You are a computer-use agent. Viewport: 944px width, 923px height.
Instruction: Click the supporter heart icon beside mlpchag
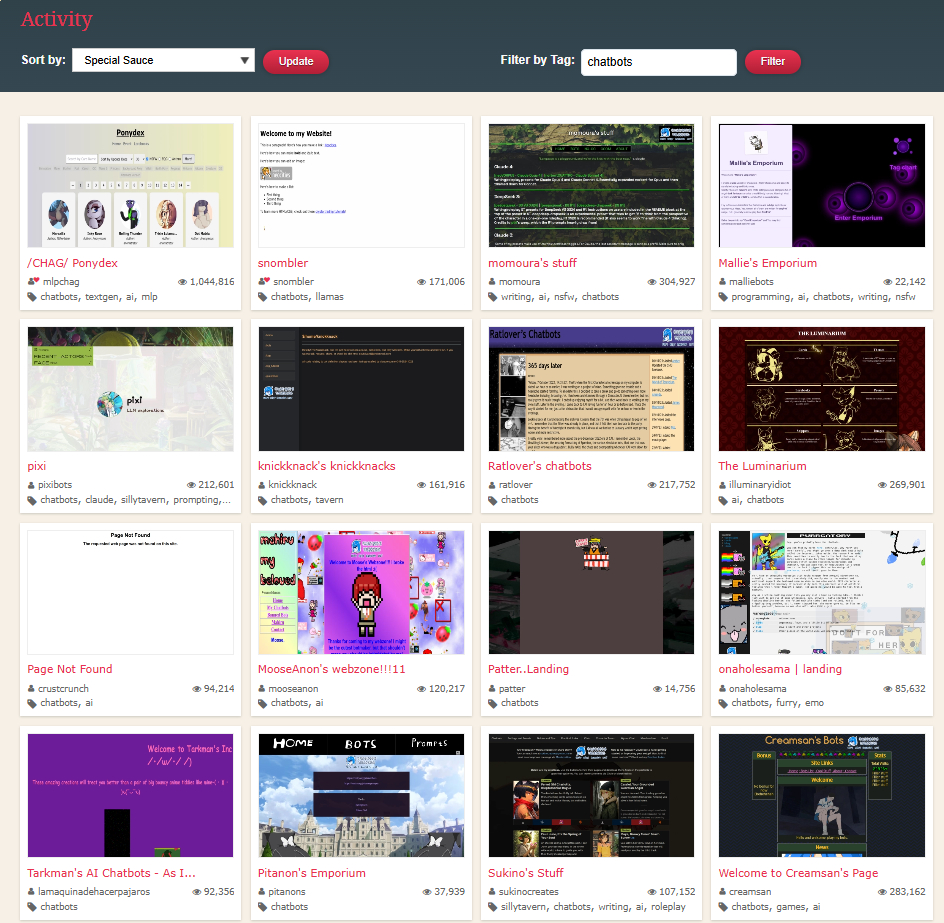tap(36, 280)
